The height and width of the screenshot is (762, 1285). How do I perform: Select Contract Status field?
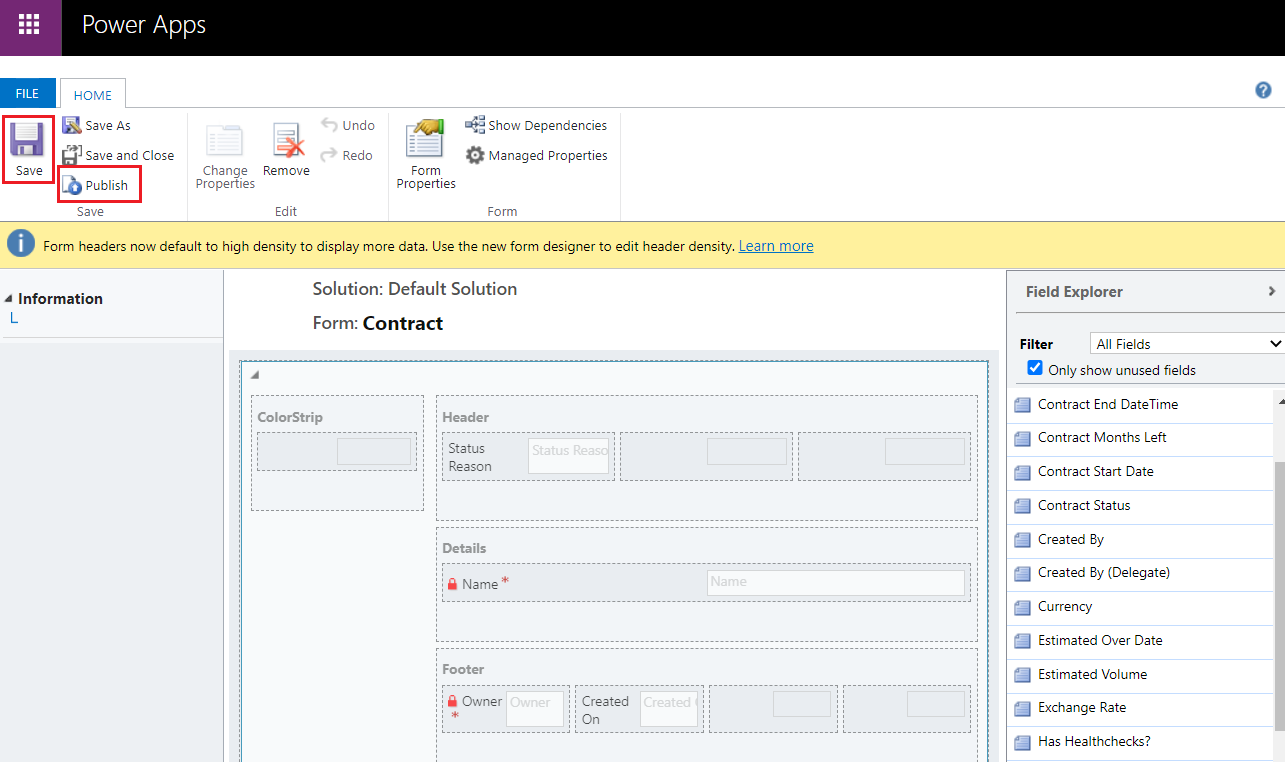click(x=1140, y=505)
